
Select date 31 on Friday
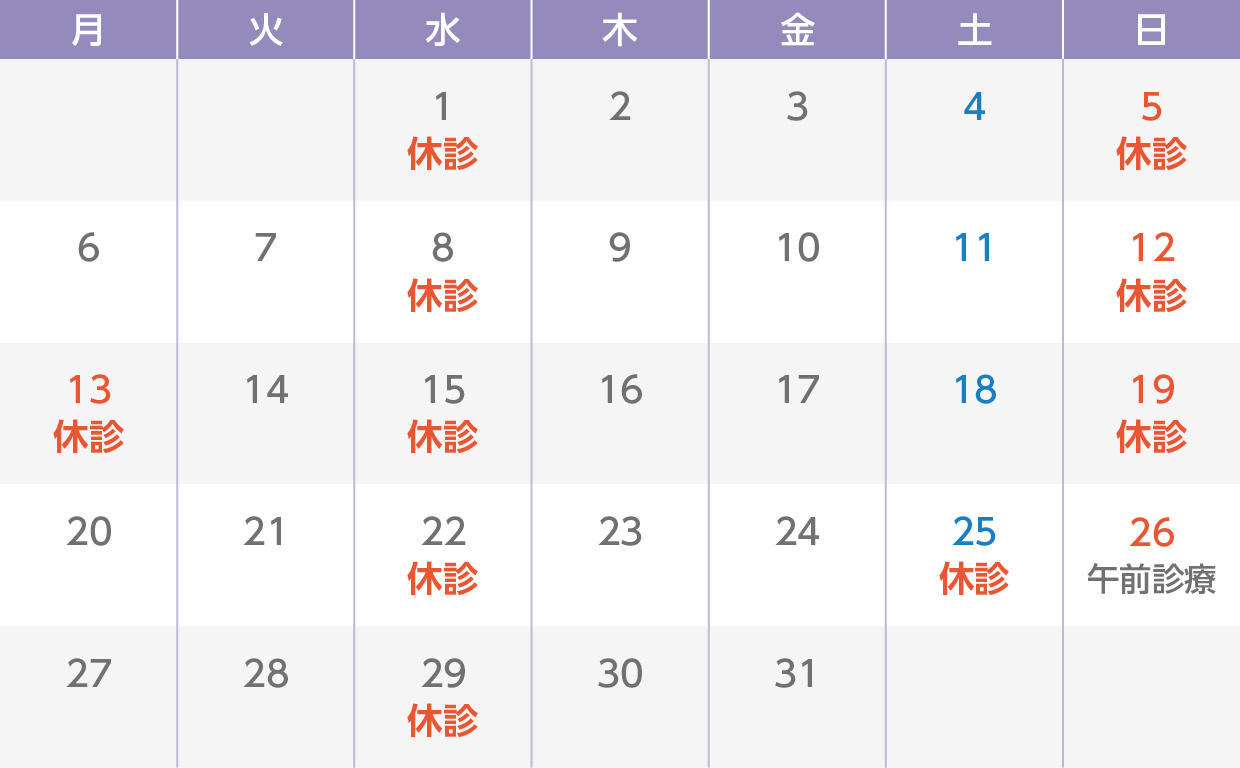tap(797, 697)
